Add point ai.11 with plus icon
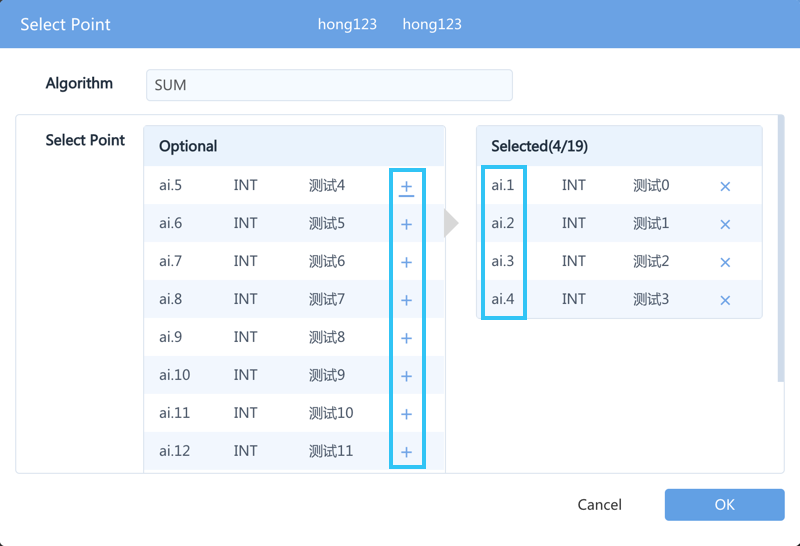800x546 pixels. pos(406,414)
